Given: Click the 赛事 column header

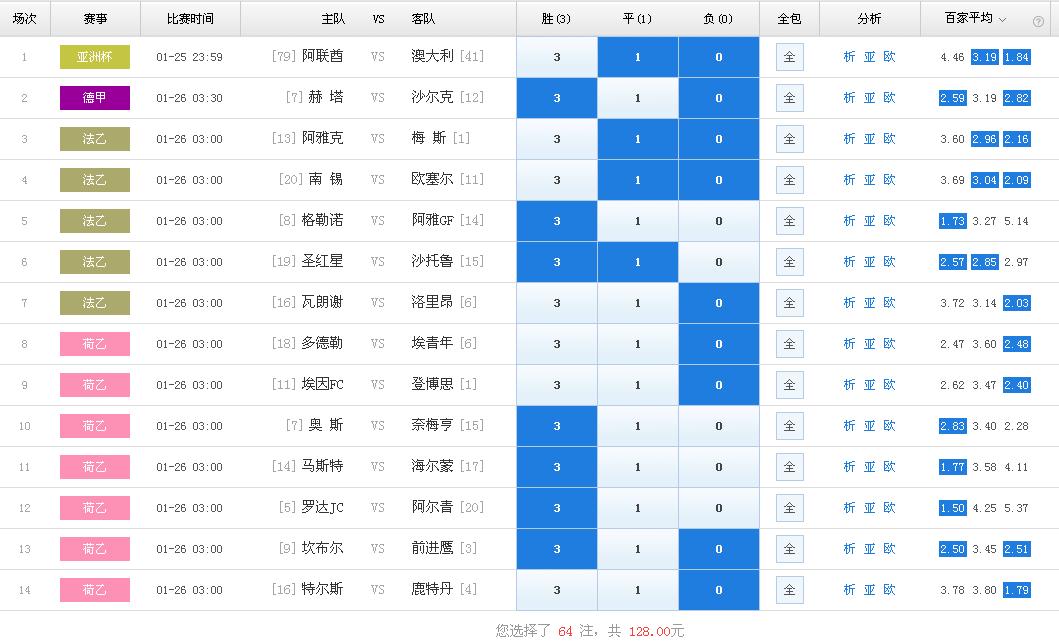Looking at the screenshot, I should pos(95,19).
